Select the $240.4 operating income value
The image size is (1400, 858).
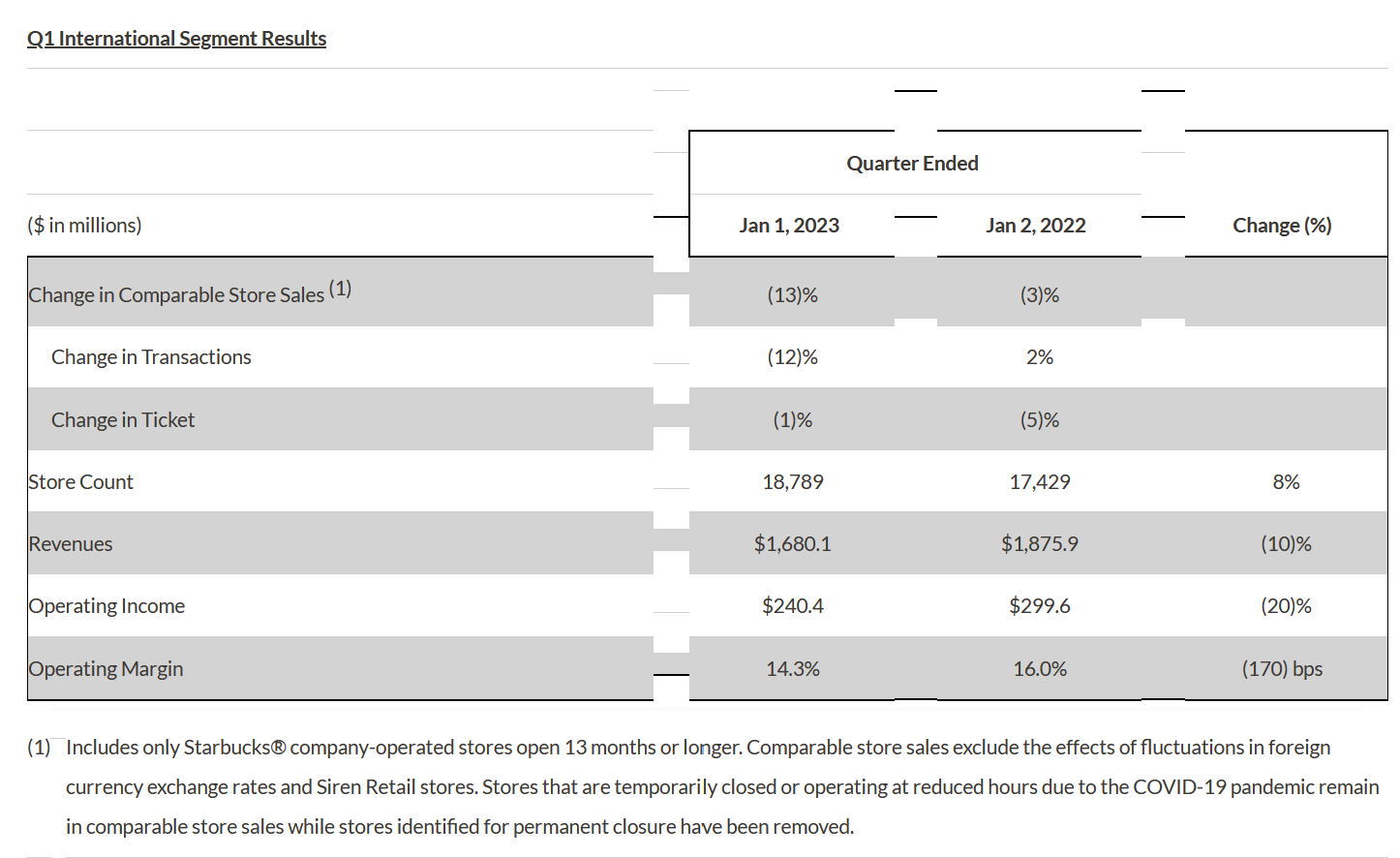[793, 606]
